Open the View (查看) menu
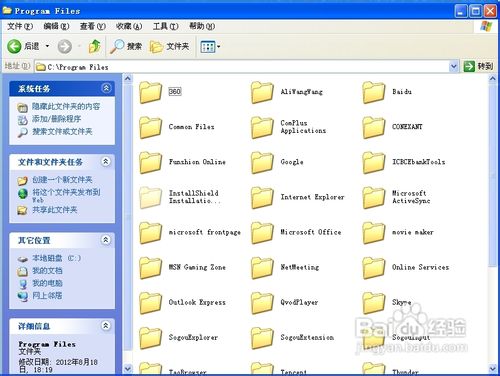This screenshot has height=376, width=500. (x=93, y=26)
